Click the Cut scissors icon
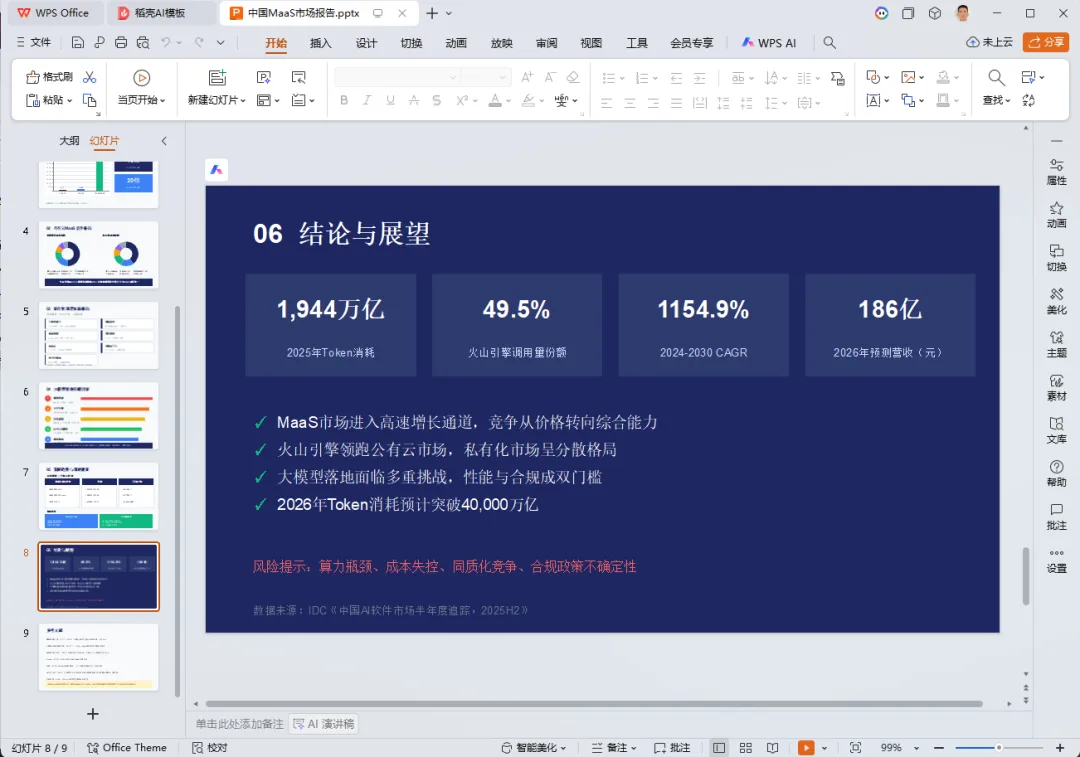Screen dimensions: 1080x757 tap(90, 77)
